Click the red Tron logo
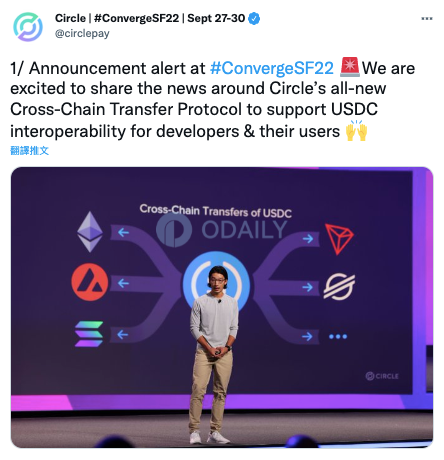Image resolution: width=444 pixels, height=460 pixels. coord(339,239)
